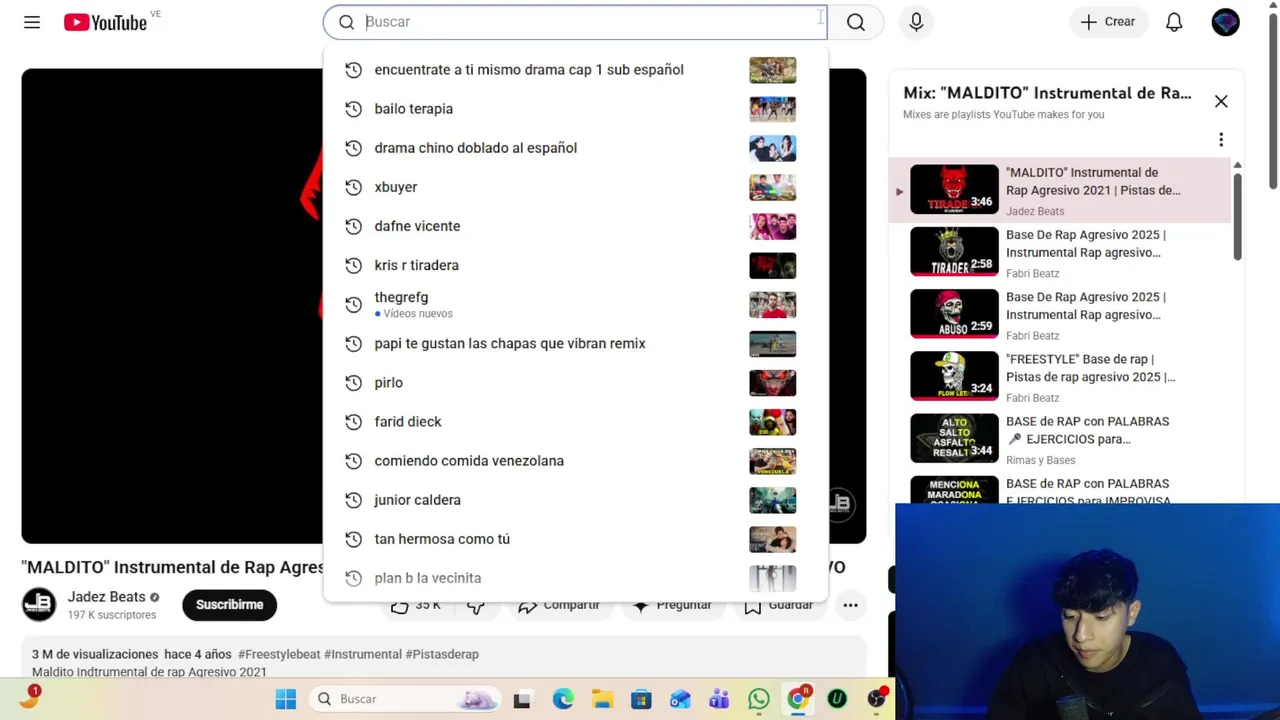Open the video more actions ellipsis
1280x720 pixels.
coord(850,604)
